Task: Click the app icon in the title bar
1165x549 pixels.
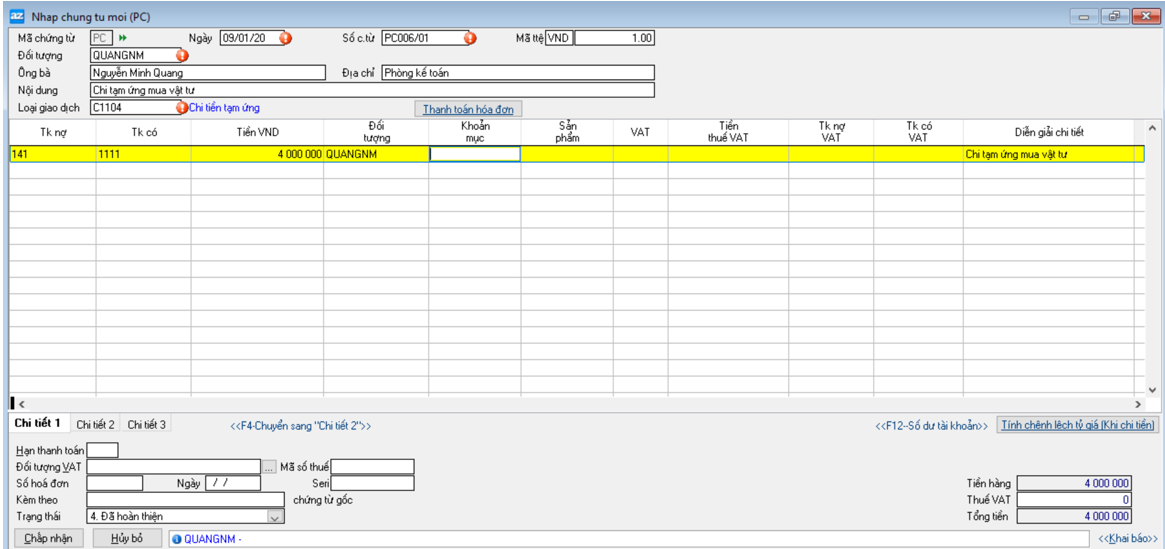Action: pos(17,15)
